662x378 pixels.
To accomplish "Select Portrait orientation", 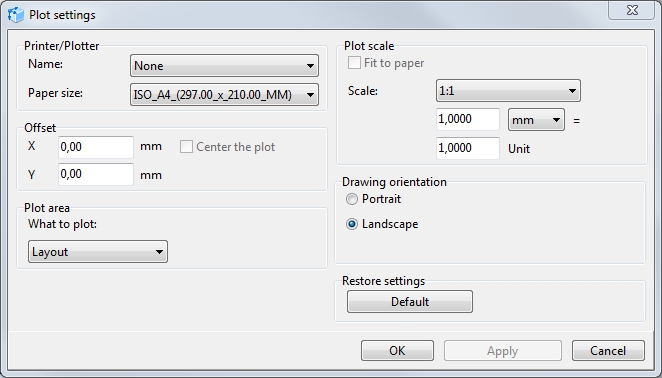I will [x=352, y=199].
